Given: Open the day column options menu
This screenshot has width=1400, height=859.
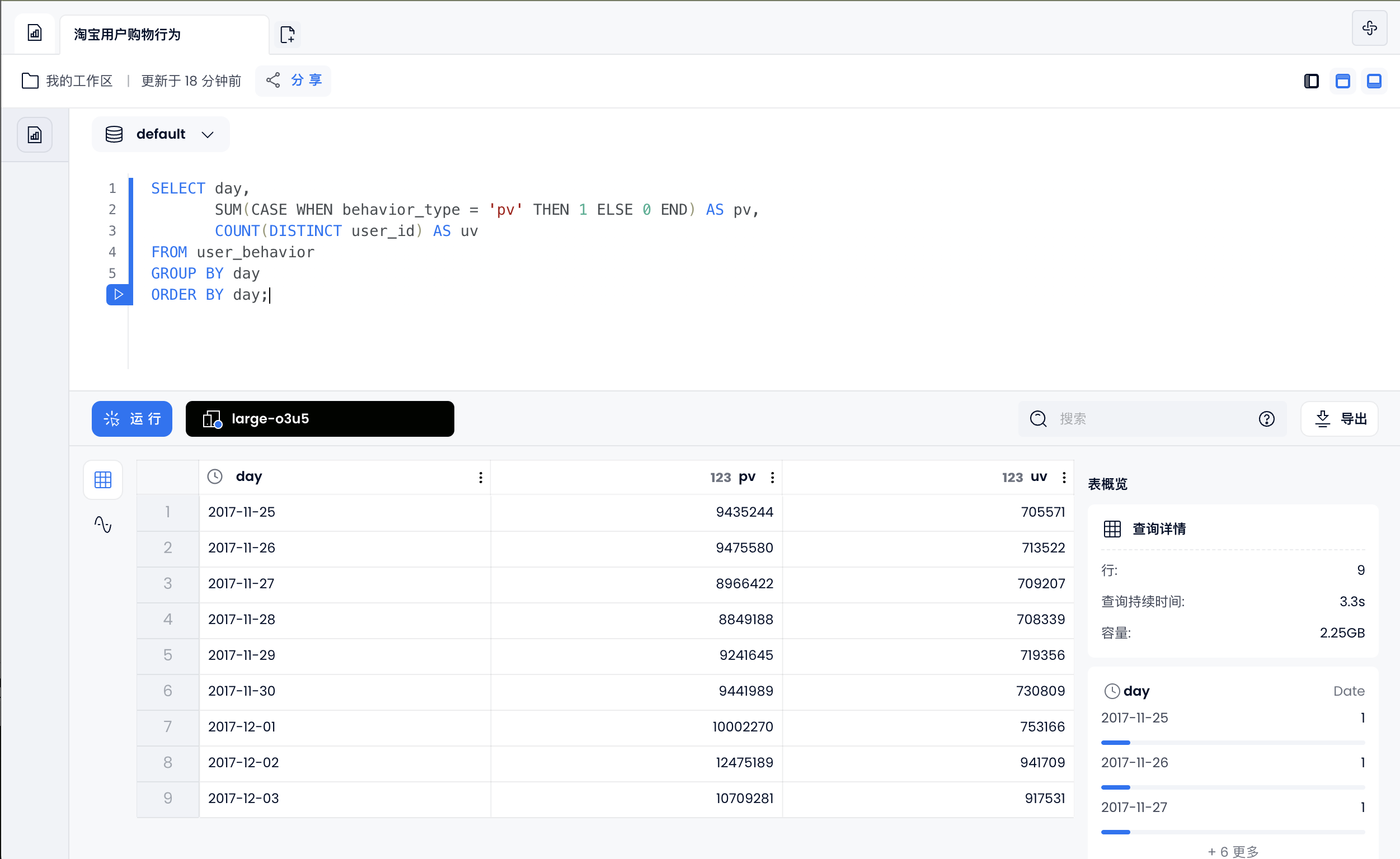Looking at the screenshot, I should pos(480,477).
